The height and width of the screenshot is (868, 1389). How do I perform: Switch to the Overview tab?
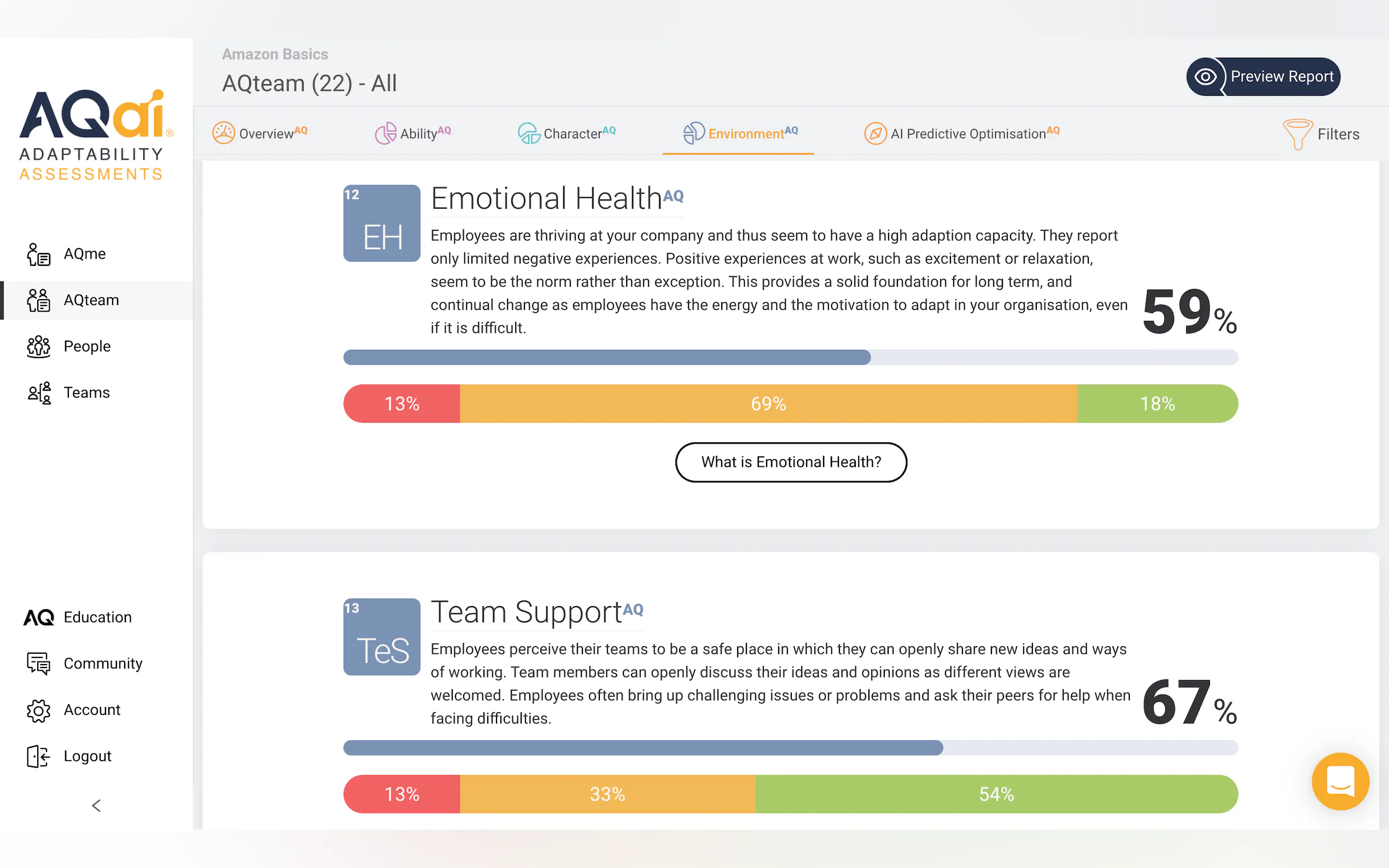point(260,133)
